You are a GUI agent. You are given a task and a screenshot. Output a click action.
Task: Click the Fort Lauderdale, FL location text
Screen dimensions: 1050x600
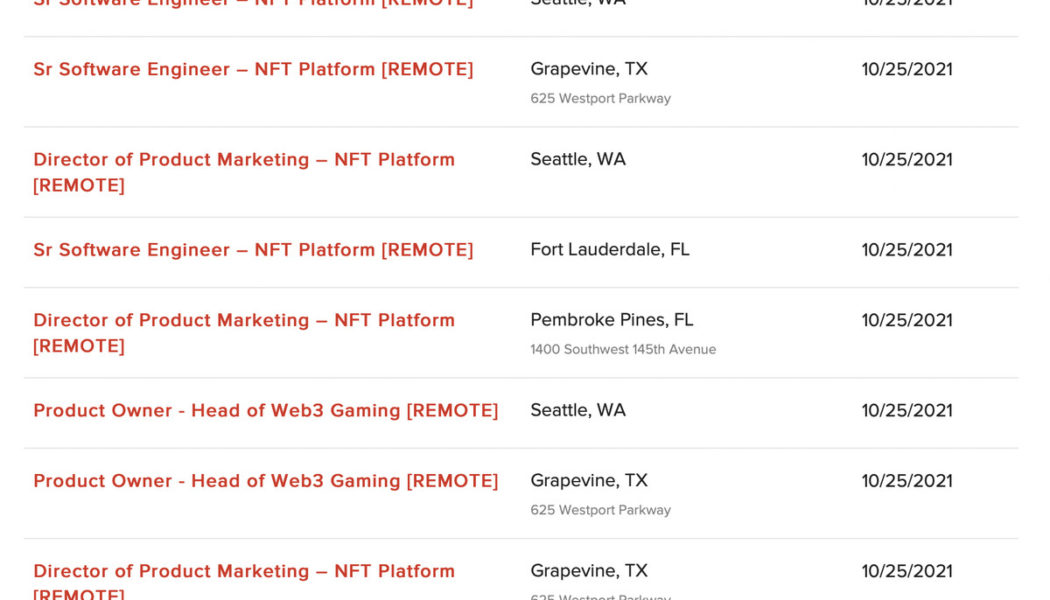click(609, 250)
